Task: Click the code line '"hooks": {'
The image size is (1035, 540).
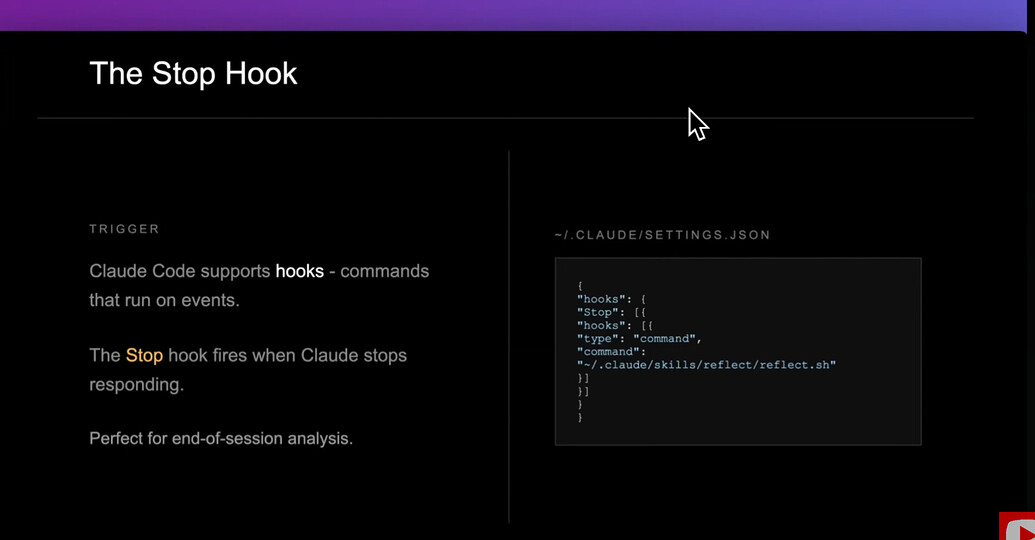Action: click(611, 299)
